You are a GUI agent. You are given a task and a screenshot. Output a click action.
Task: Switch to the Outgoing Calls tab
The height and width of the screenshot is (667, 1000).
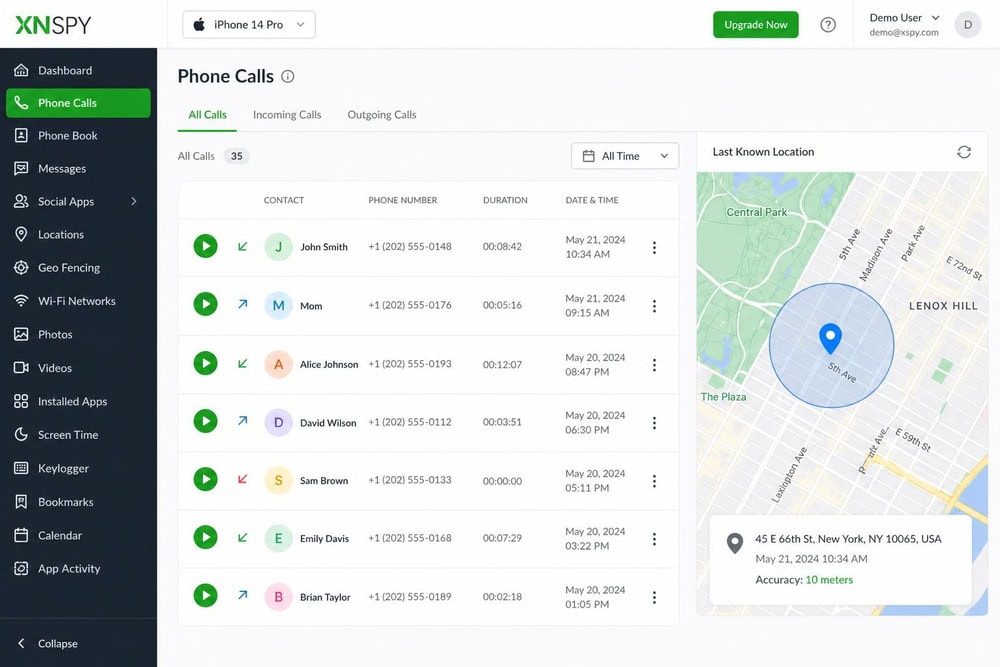point(381,115)
